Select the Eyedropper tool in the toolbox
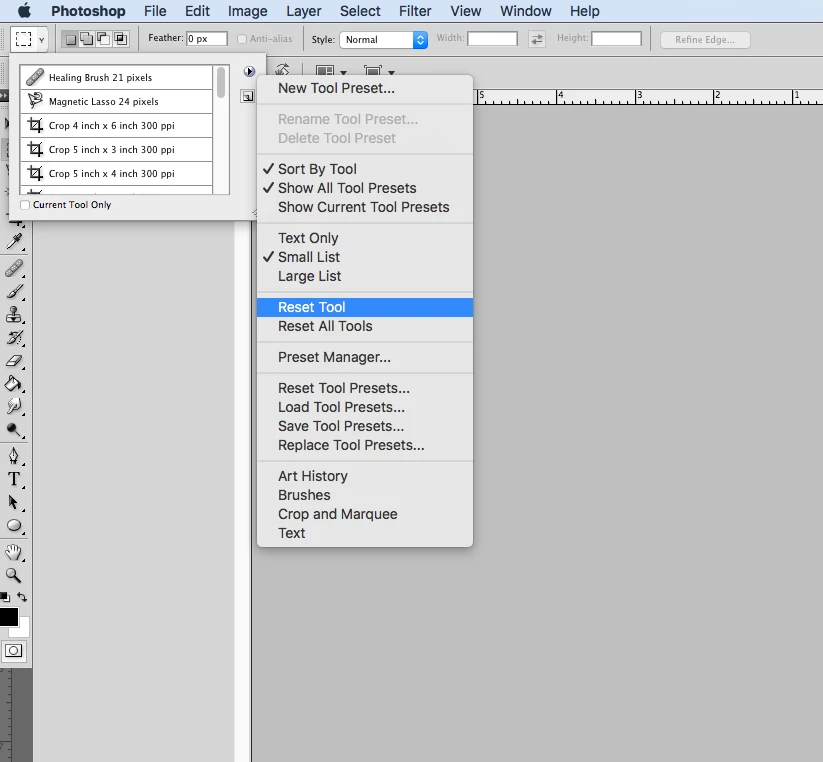Screen dimensions: 823x762 pyautogui.click(x=14, y=241)
